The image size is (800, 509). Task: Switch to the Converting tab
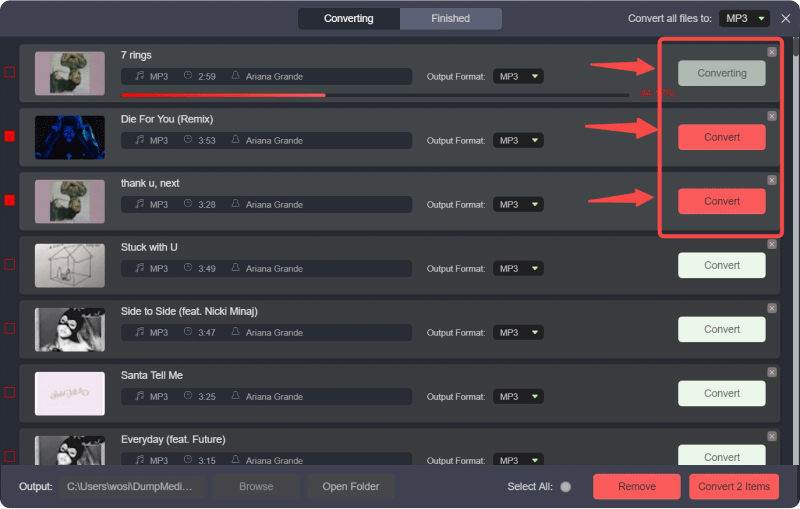pyautogui.click(x=349, y=18)
